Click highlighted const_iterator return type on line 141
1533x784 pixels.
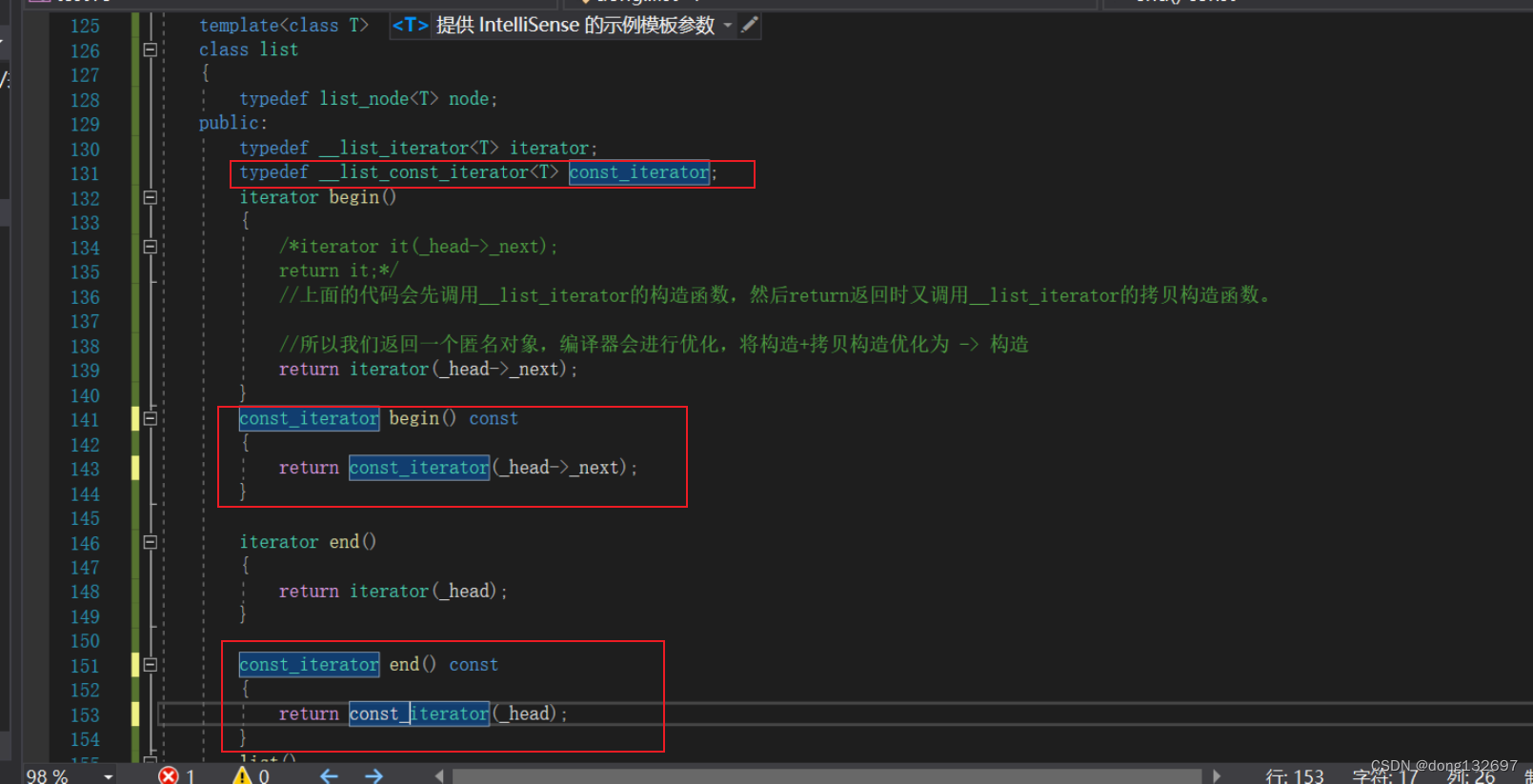coord(310,418)
